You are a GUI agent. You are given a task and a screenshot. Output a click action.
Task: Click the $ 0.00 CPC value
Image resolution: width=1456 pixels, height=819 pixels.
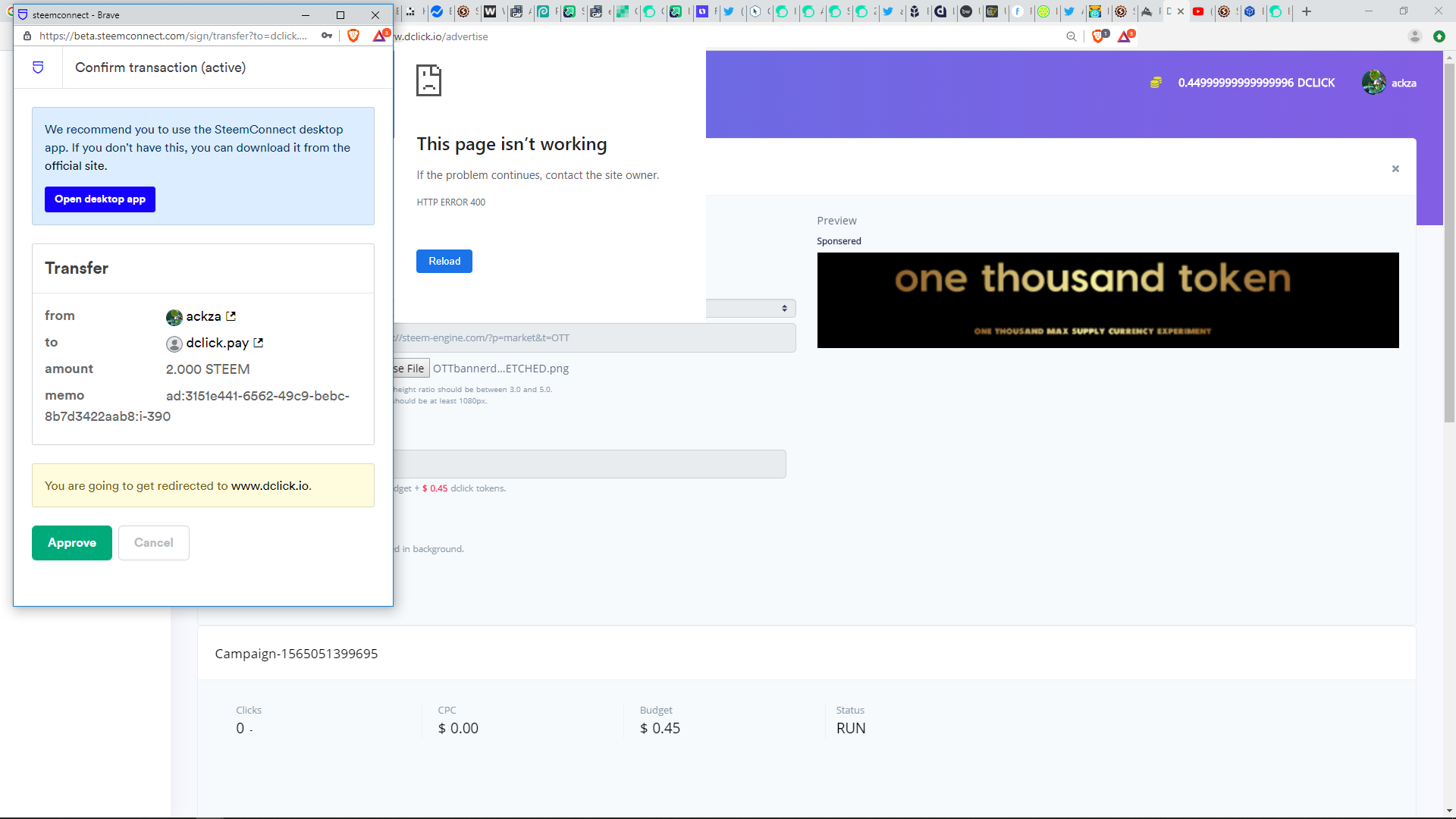pyautogui.click(x=458, y=728)
